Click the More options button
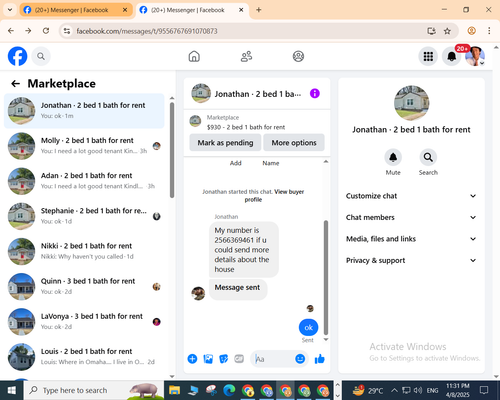The width and height of the screenshot is (500, 400). (x=294, y=143)
